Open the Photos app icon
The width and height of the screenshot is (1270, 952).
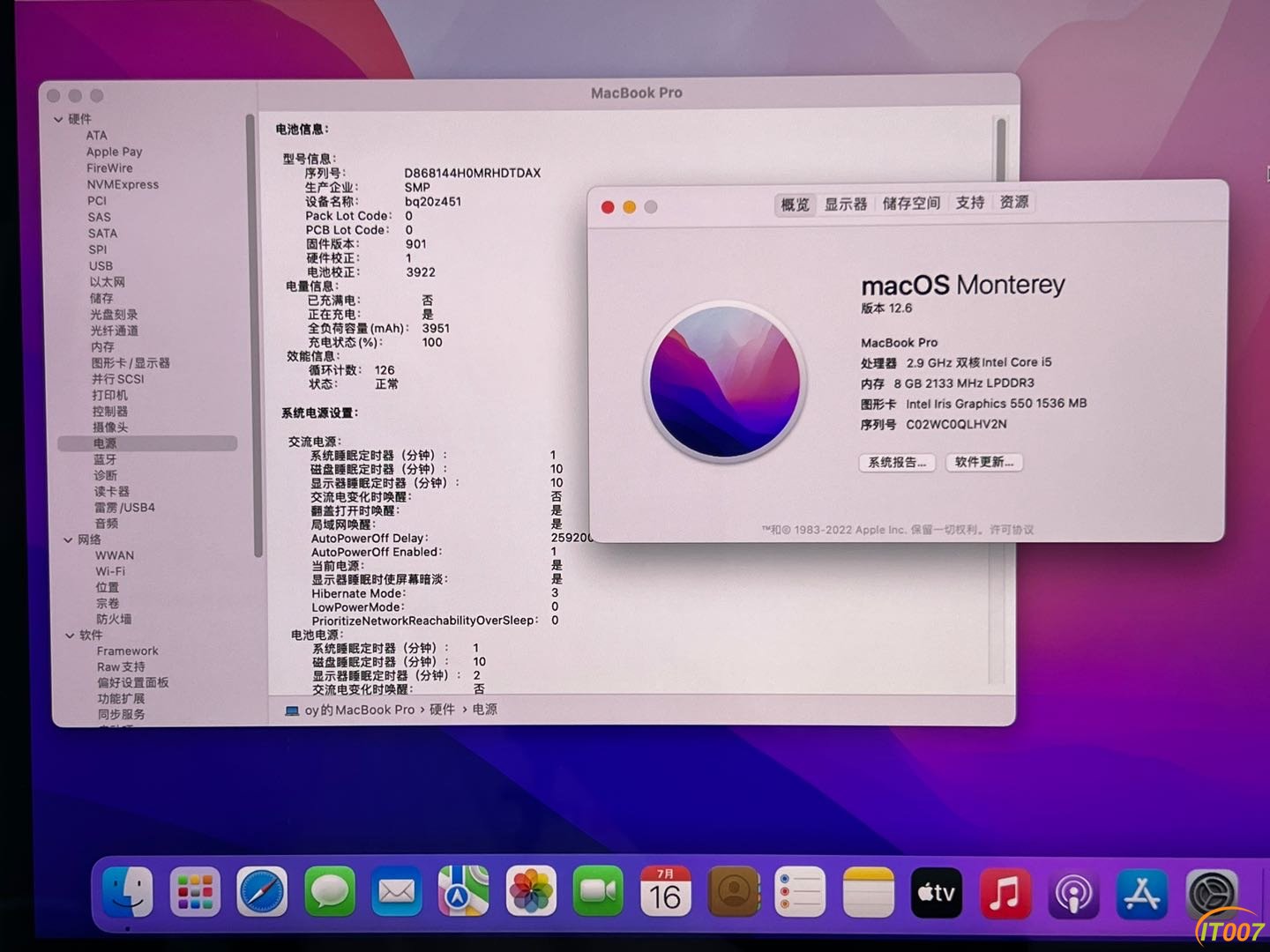pyautogui.click(x=531, y=892)
